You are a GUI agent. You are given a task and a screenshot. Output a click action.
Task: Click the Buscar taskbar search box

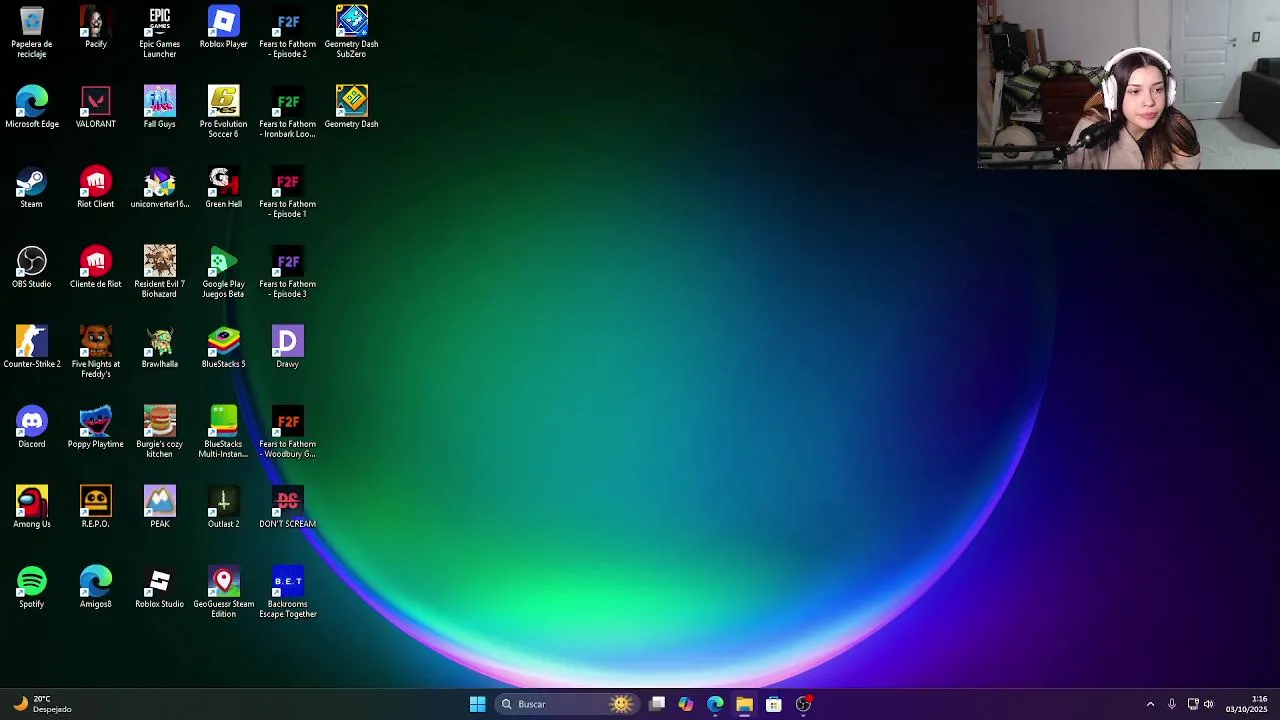coord(567,704)
